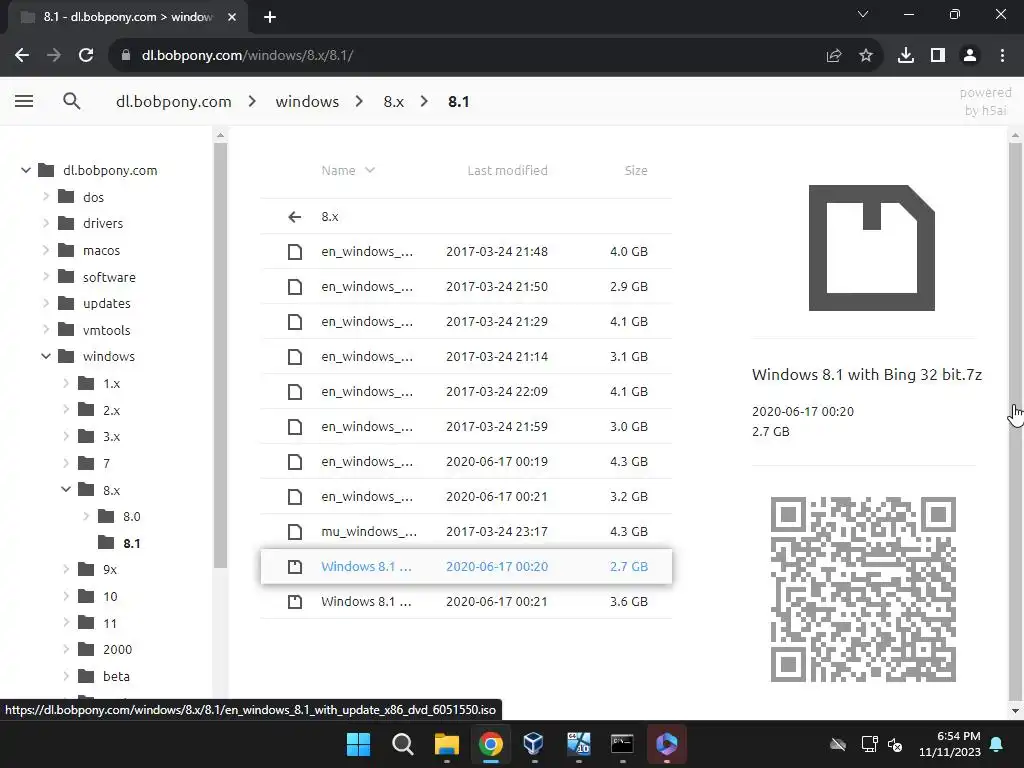Screen dimensions: 1024x768
Task: Open highlighted Windows 8.1 2.7 GB file
Action: (466, 566)
